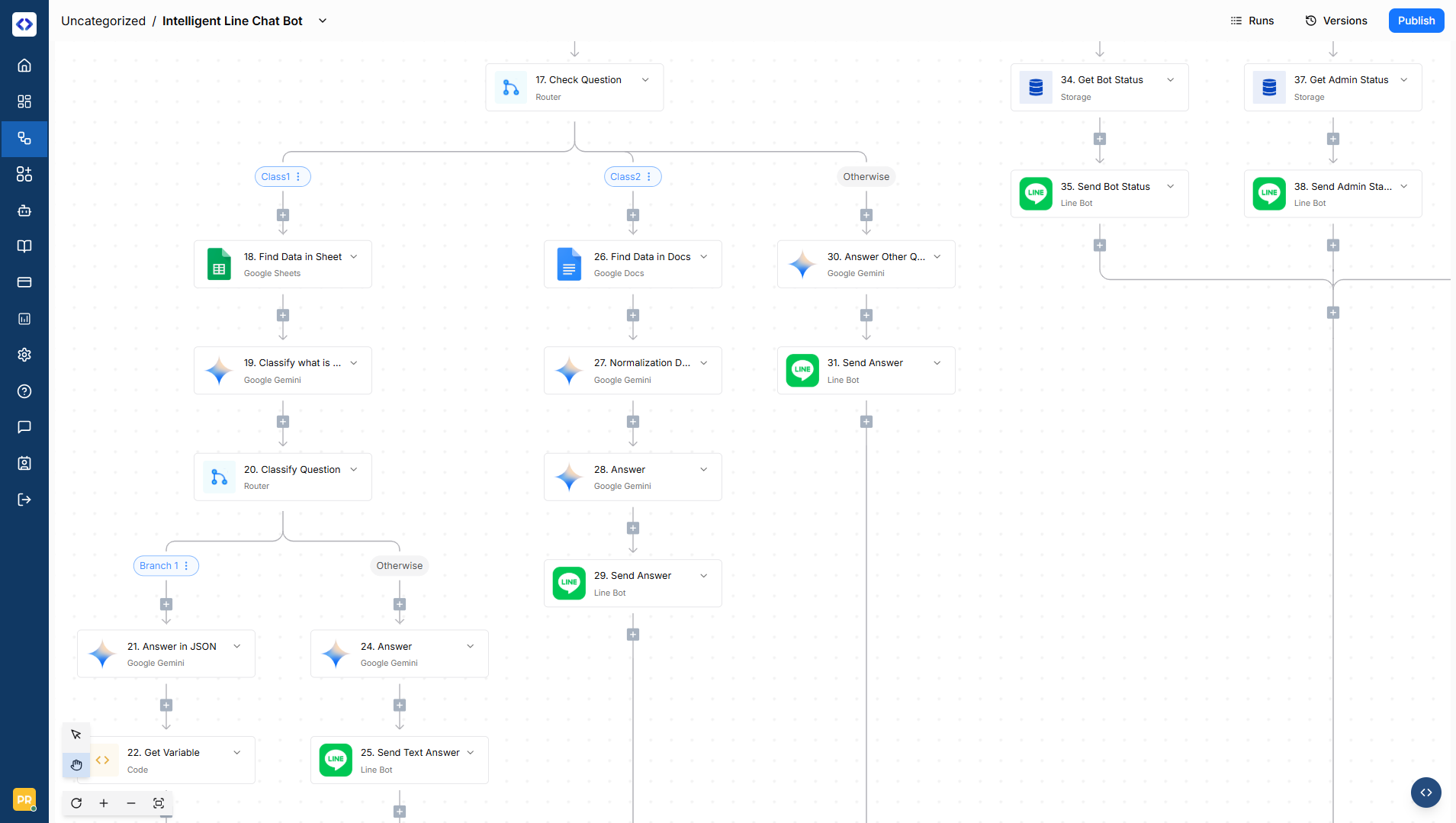Open the Runs list
This screenshot has width=1456, height=823.
click(1252, 21)
